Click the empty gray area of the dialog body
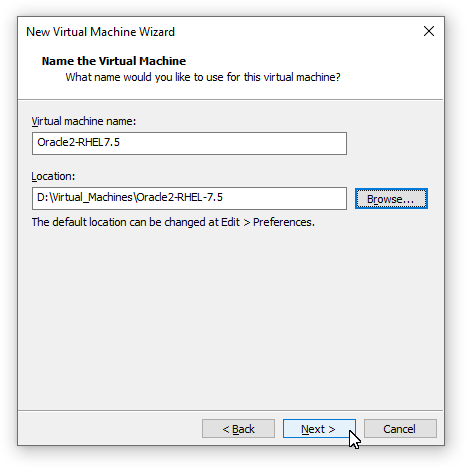Screen dimensions: 466x468 click(230, 317)
